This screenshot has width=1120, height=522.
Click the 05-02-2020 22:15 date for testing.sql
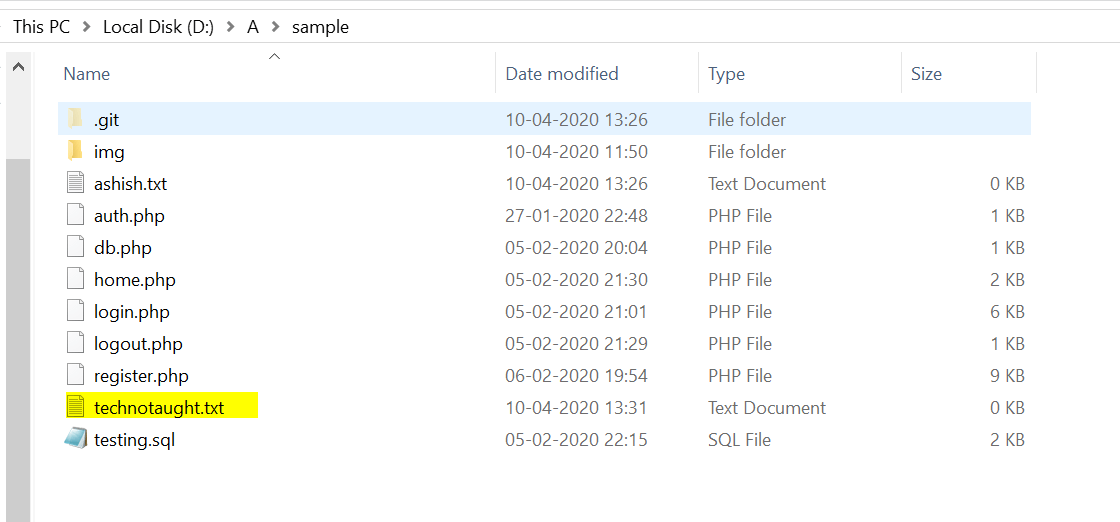point(576,440)
